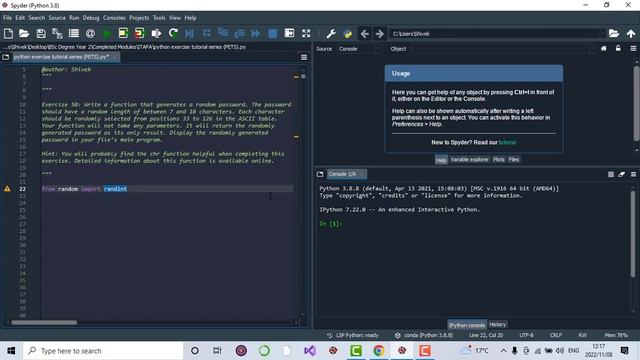Click the debug step-into icon
This screenshot has width=640, height=360.
click(x=223, y=33)
